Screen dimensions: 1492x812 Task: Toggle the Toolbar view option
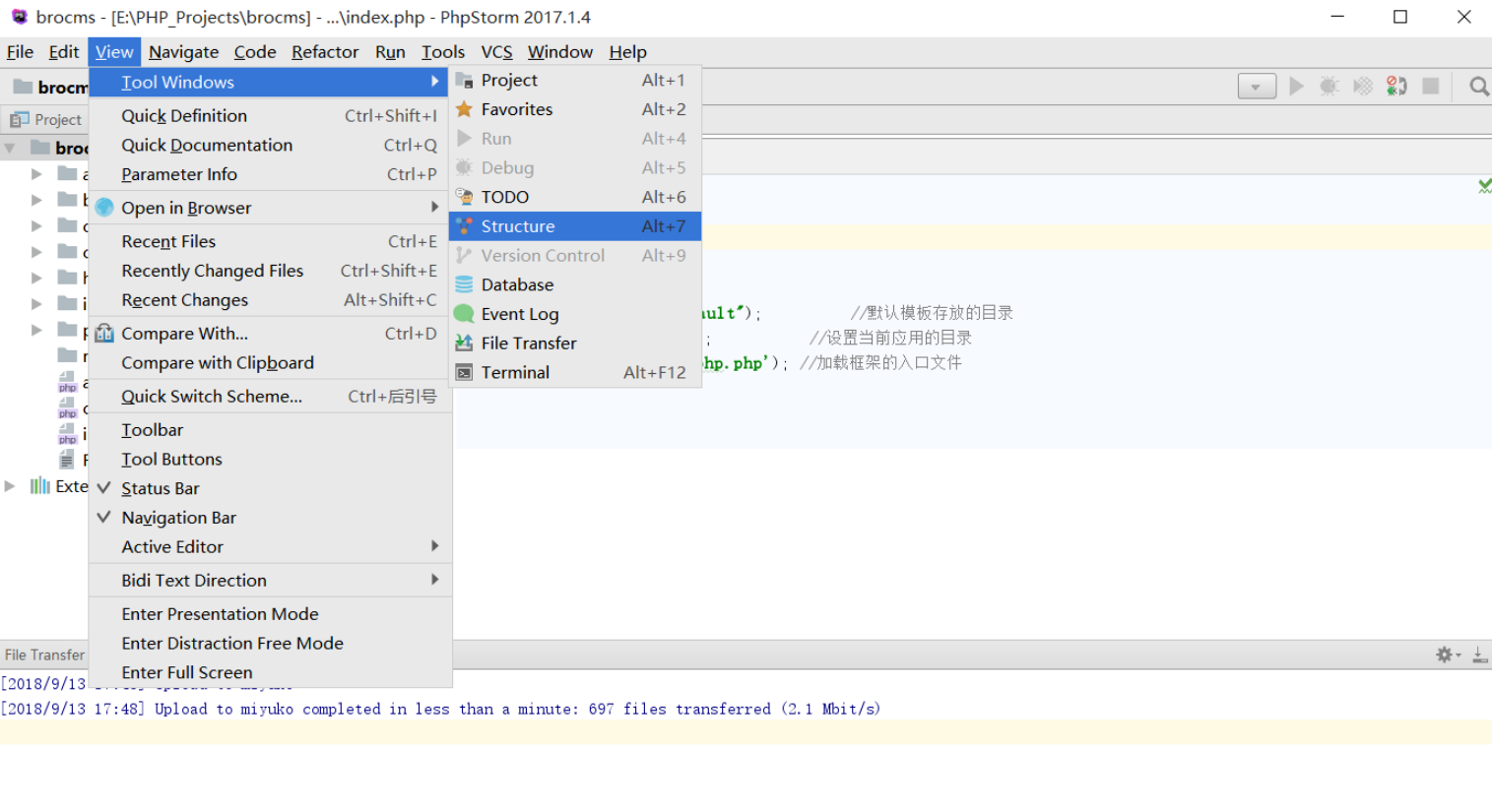[x=271, y=430]
